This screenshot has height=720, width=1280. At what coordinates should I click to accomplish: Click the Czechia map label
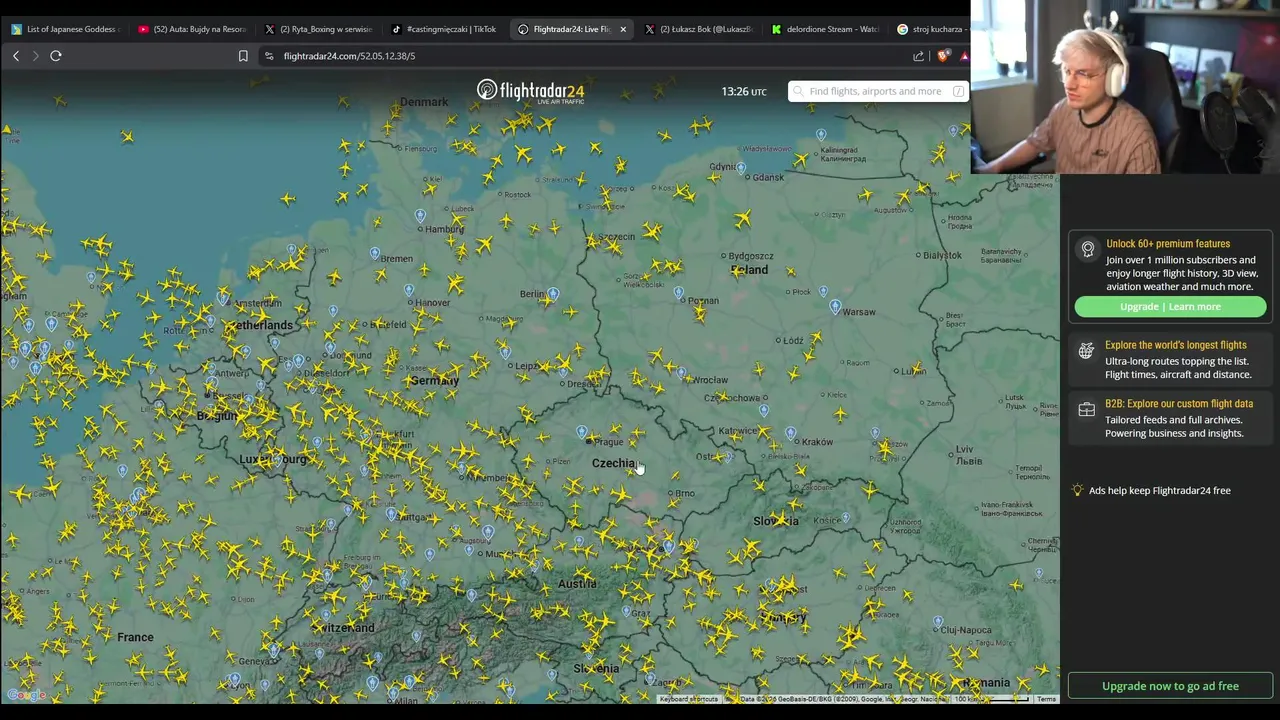click(613, 463)
